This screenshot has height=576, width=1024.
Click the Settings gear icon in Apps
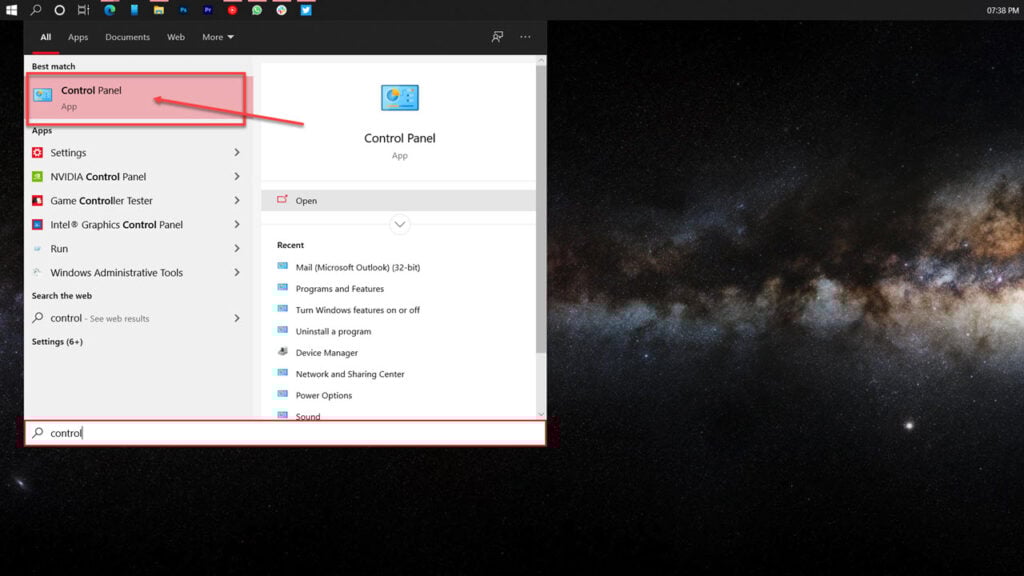38,153
